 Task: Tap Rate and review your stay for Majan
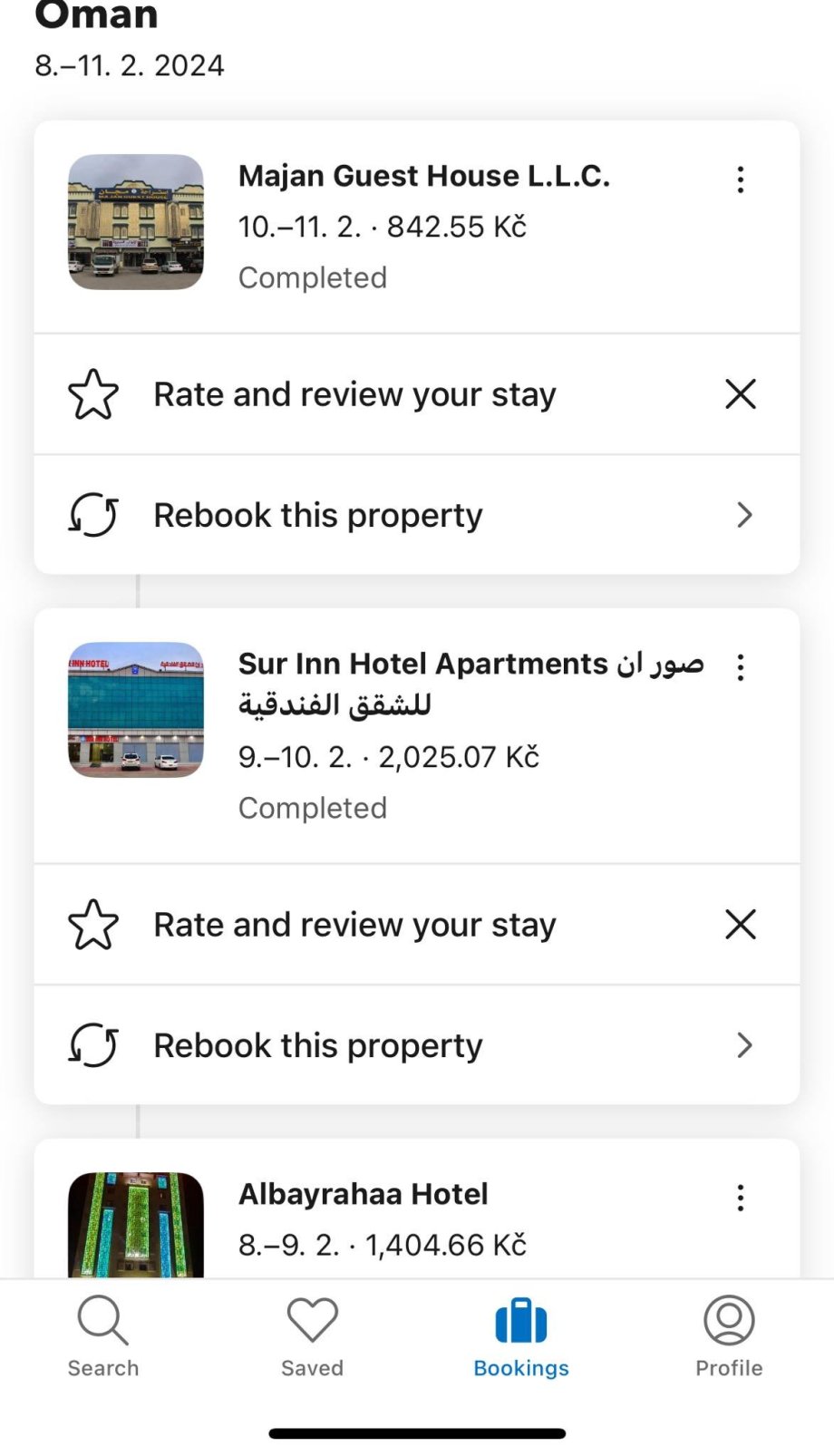coord(354,394)
